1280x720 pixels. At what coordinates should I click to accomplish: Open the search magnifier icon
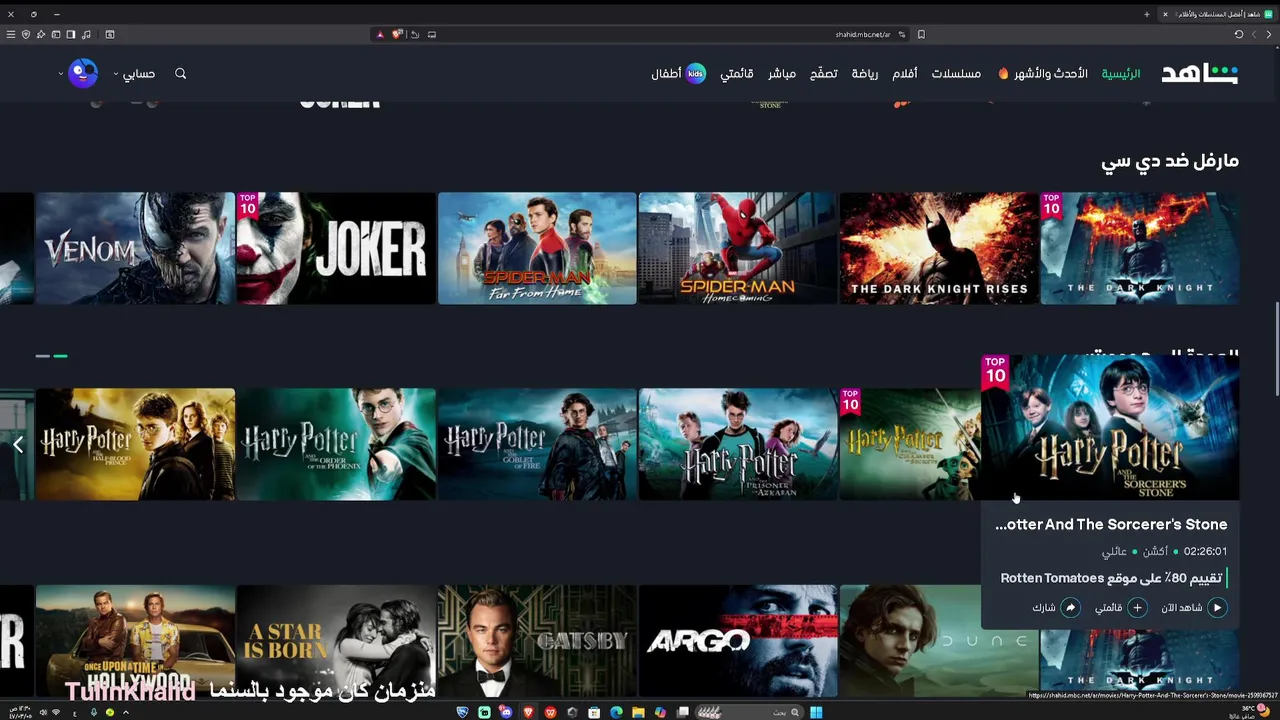click(x=181, y=74)
